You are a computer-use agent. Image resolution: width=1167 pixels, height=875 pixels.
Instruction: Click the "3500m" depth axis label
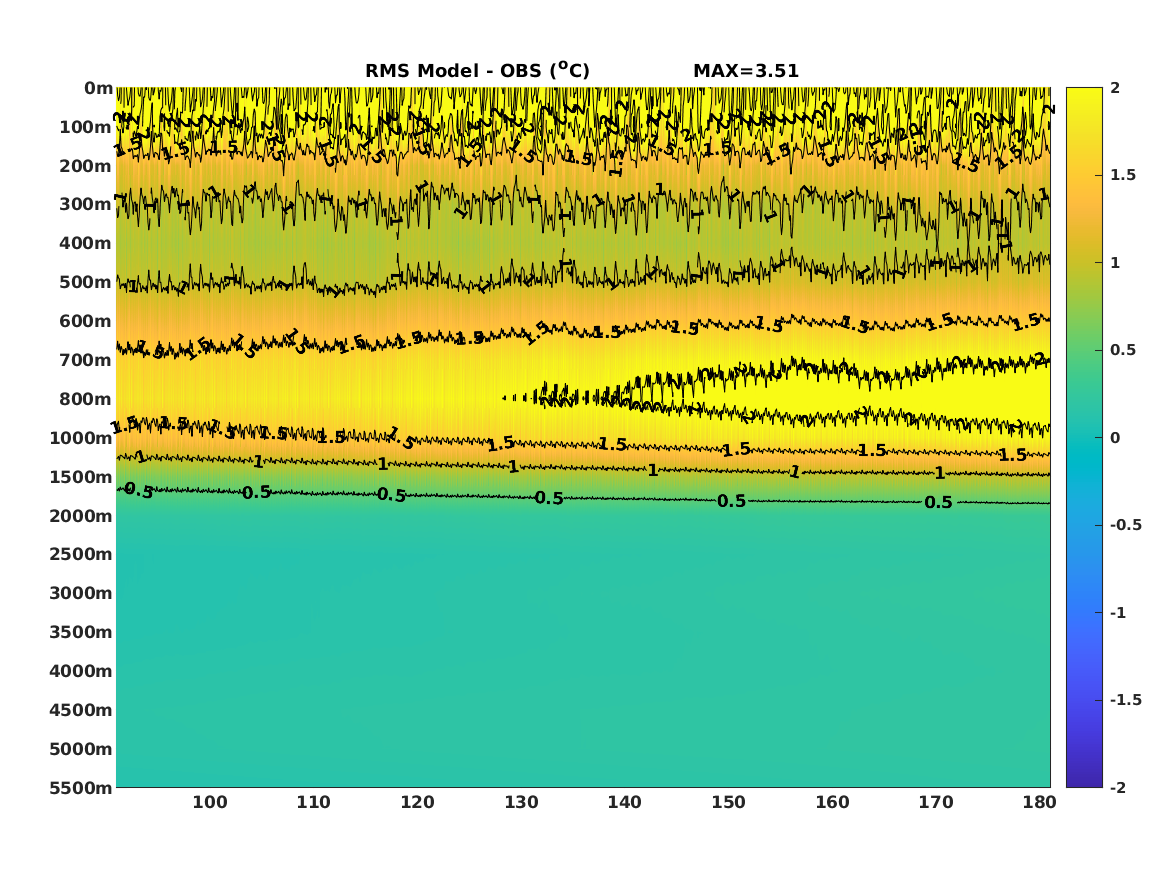[81, 632]
